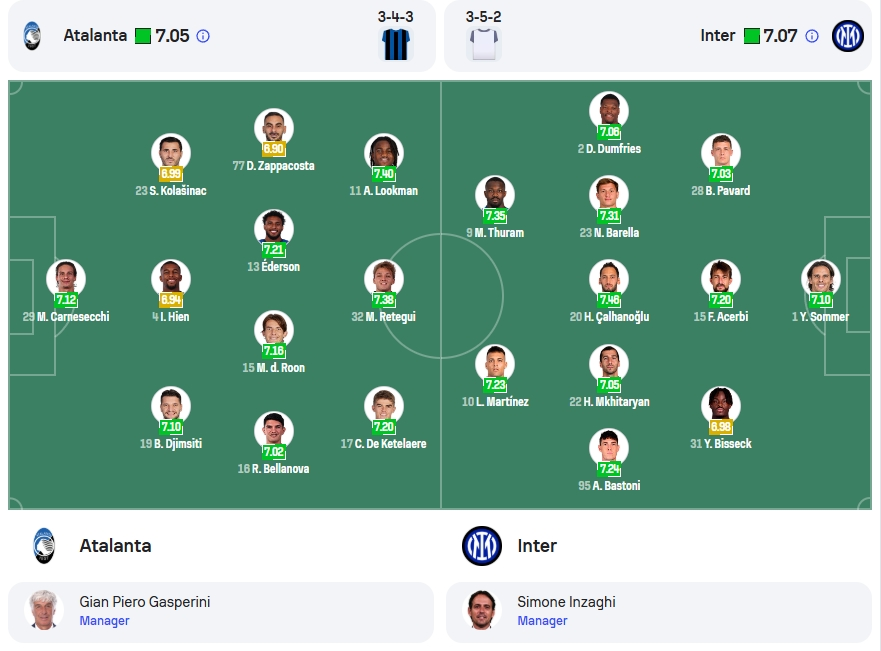Click the Atalanta rating info icon
This screenshot has height=651, width=881.
203,37
